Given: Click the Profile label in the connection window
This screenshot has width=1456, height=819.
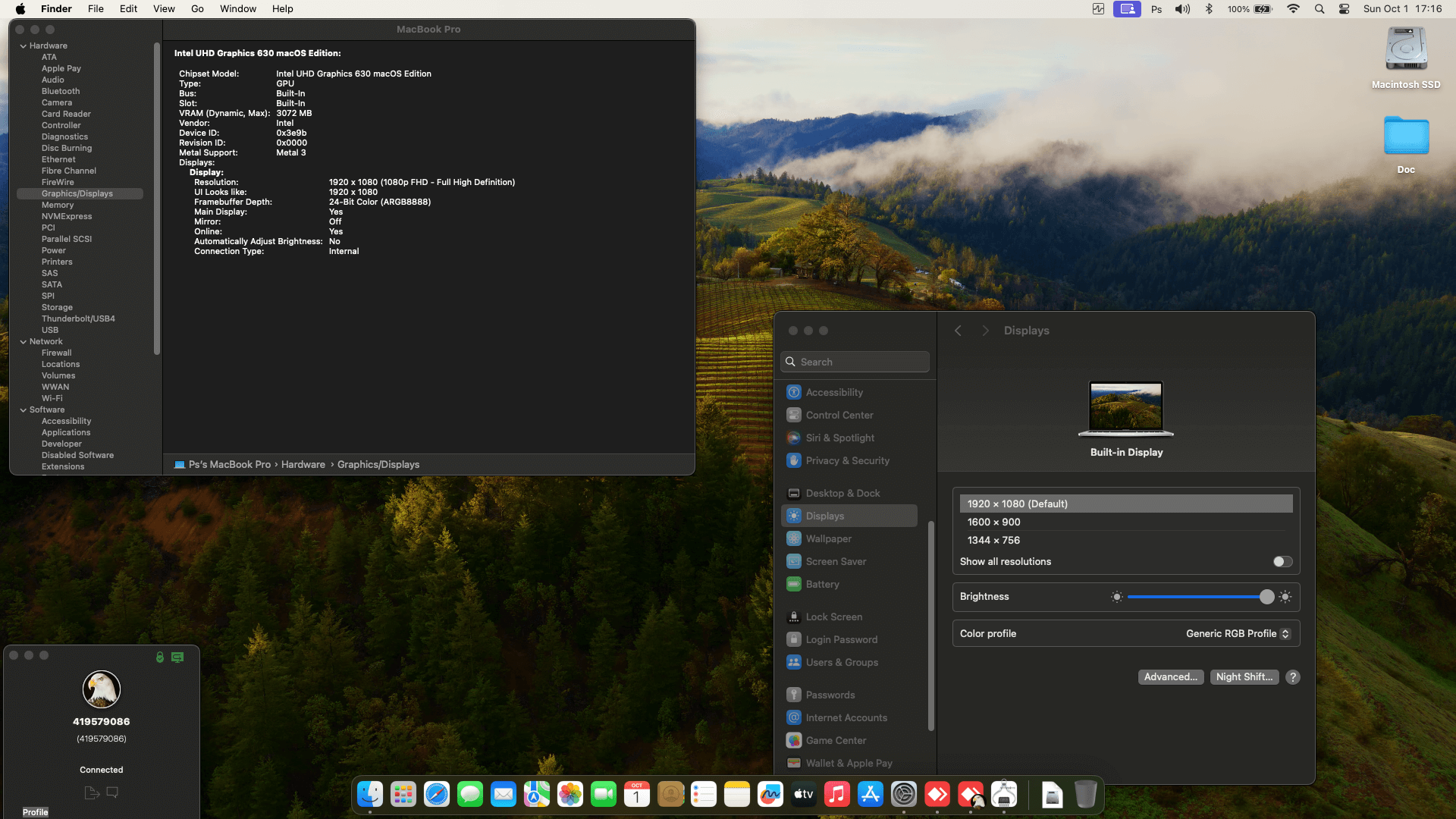Looking at the screenshot, I should pos(36,812).
